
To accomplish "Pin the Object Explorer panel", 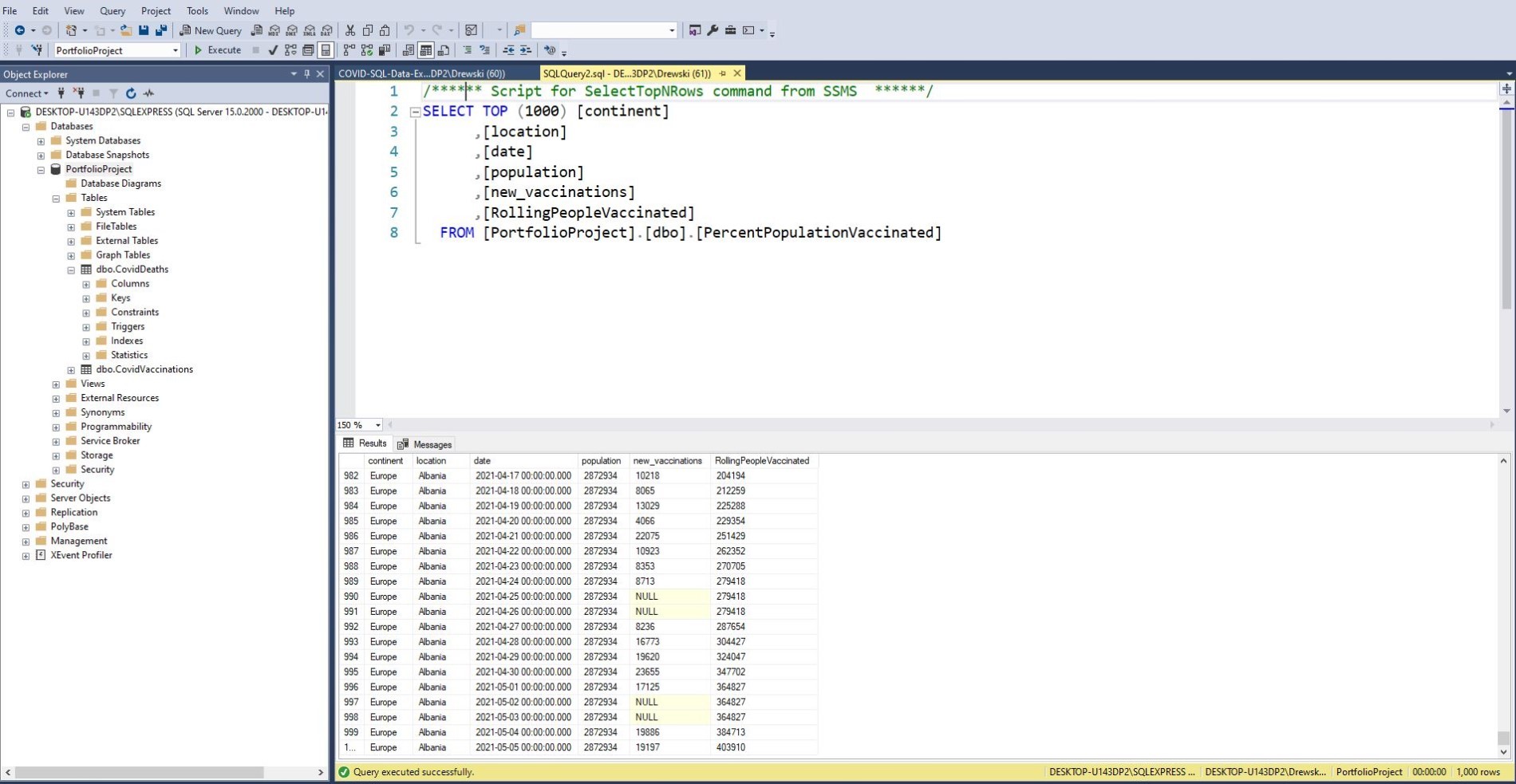I will 307,74.
